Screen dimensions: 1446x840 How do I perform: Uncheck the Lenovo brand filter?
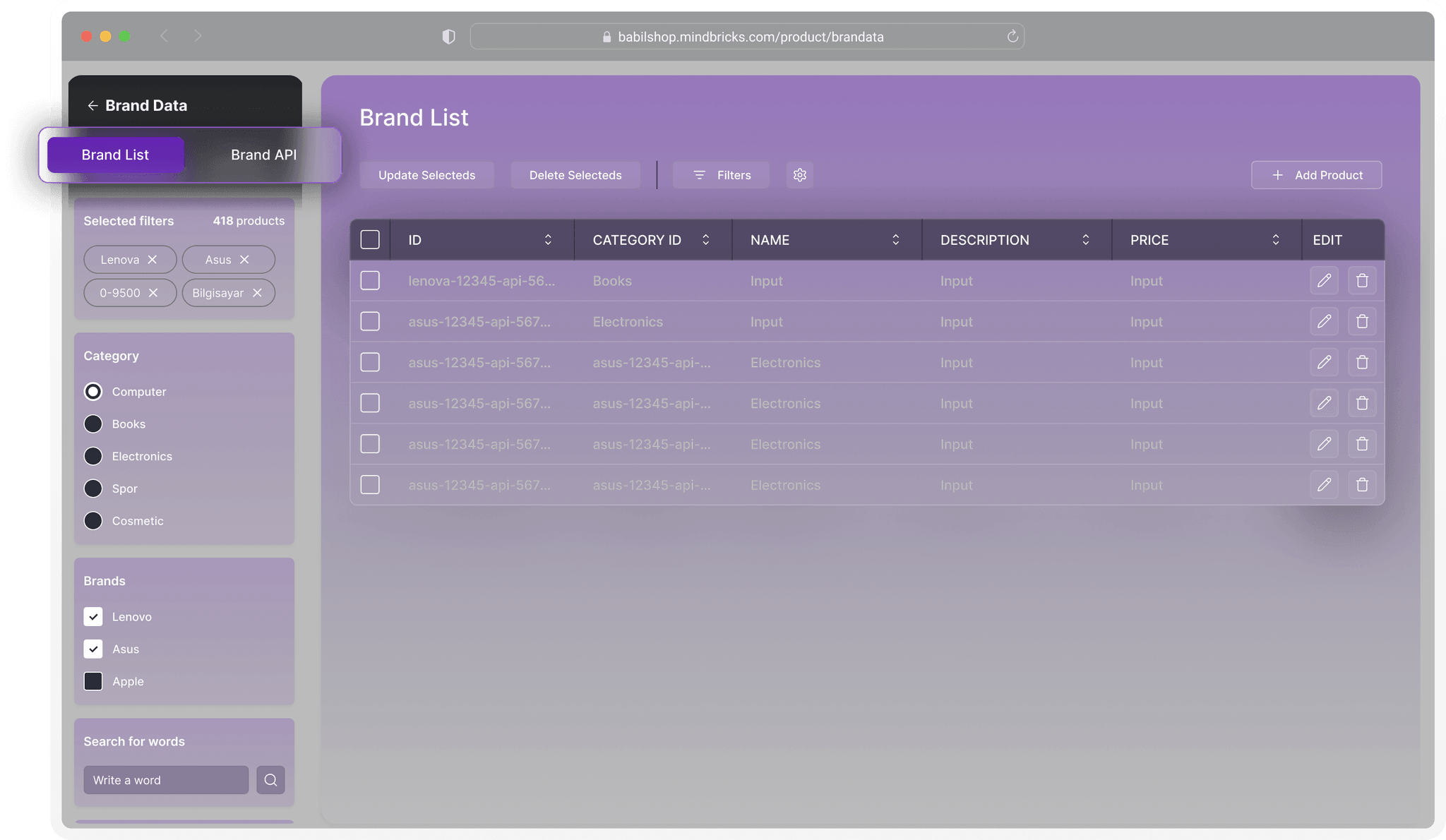click(x=92, y=616)
